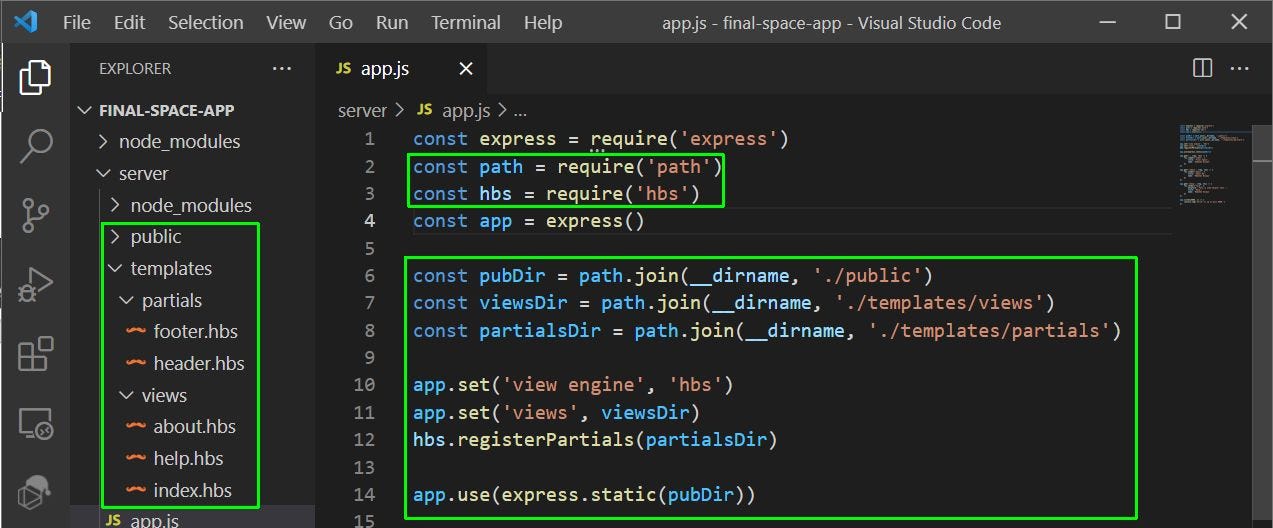Click line number 4 in the gutter
The image size is (1273, 528).
point(369,221)
